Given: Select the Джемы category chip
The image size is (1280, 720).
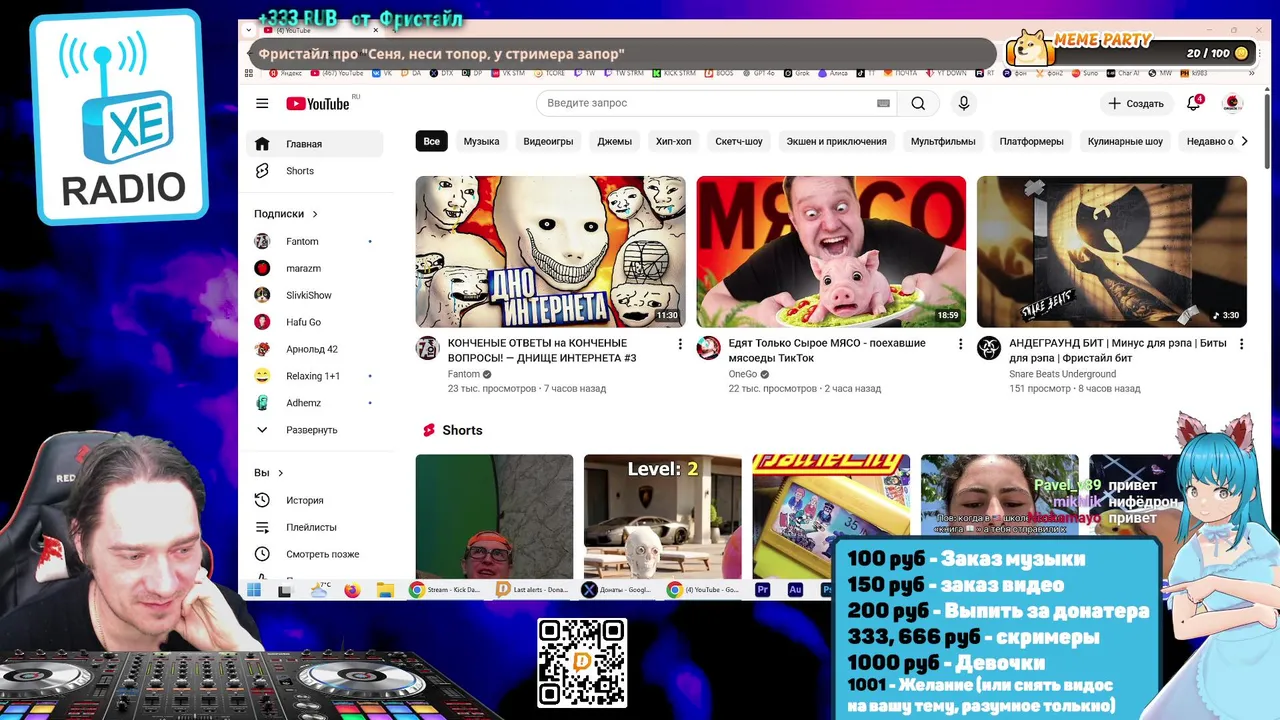Looking at the screenshot, I should coord(615,141).
